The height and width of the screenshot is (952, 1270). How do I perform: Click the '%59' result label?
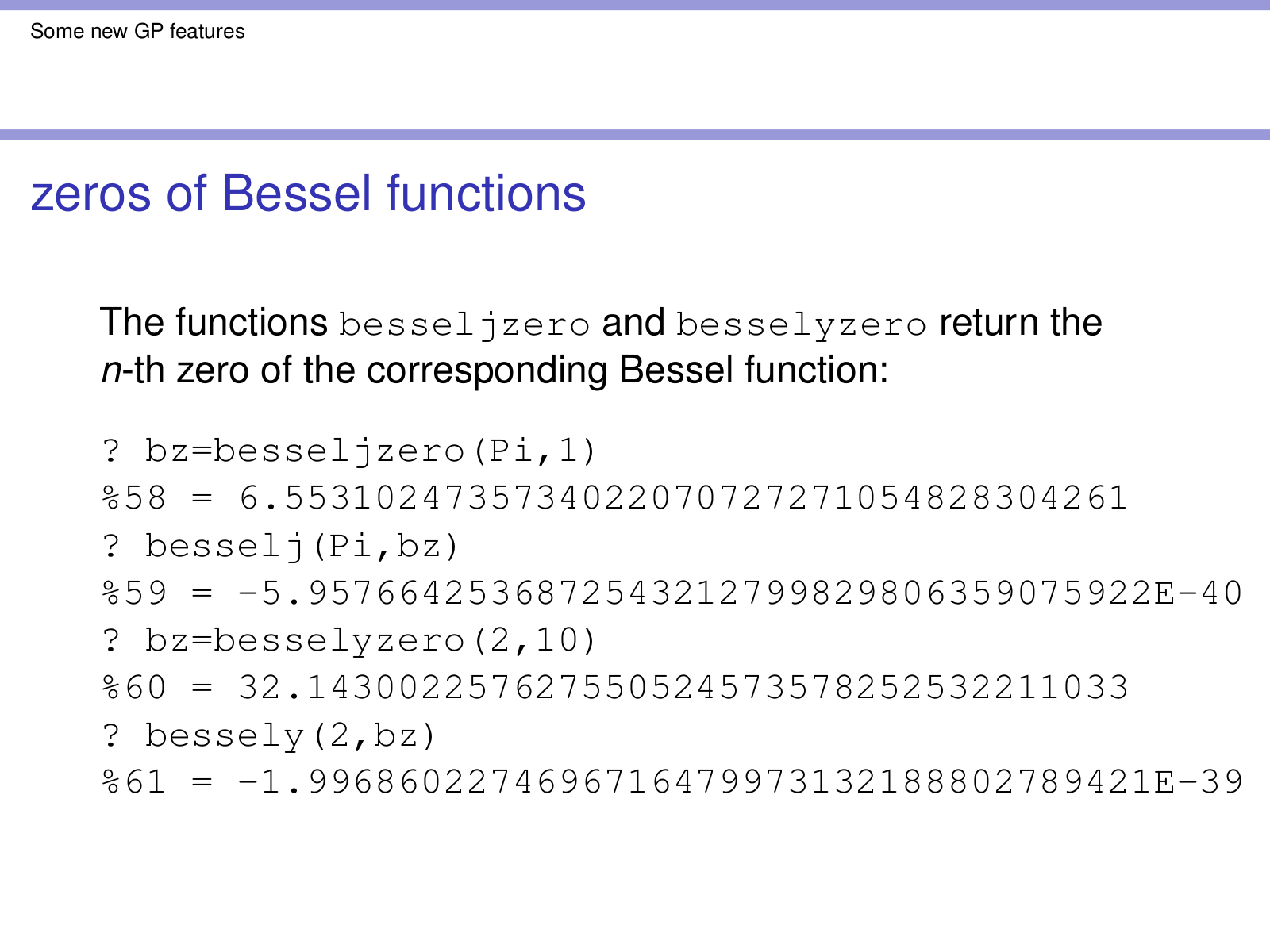[134, 593]
